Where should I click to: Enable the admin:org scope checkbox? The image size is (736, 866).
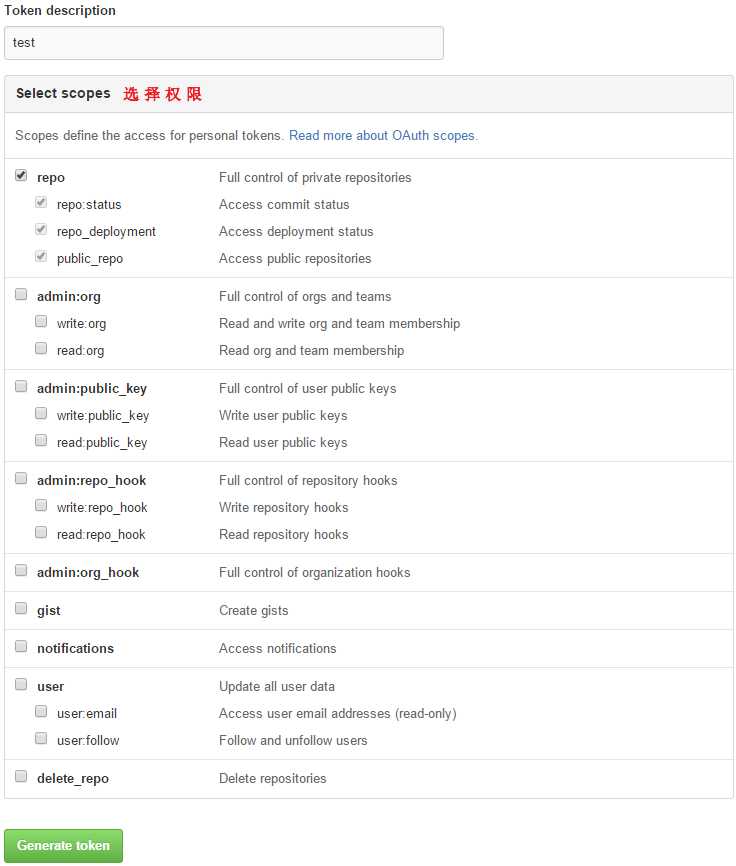click(x=21, y=294)
